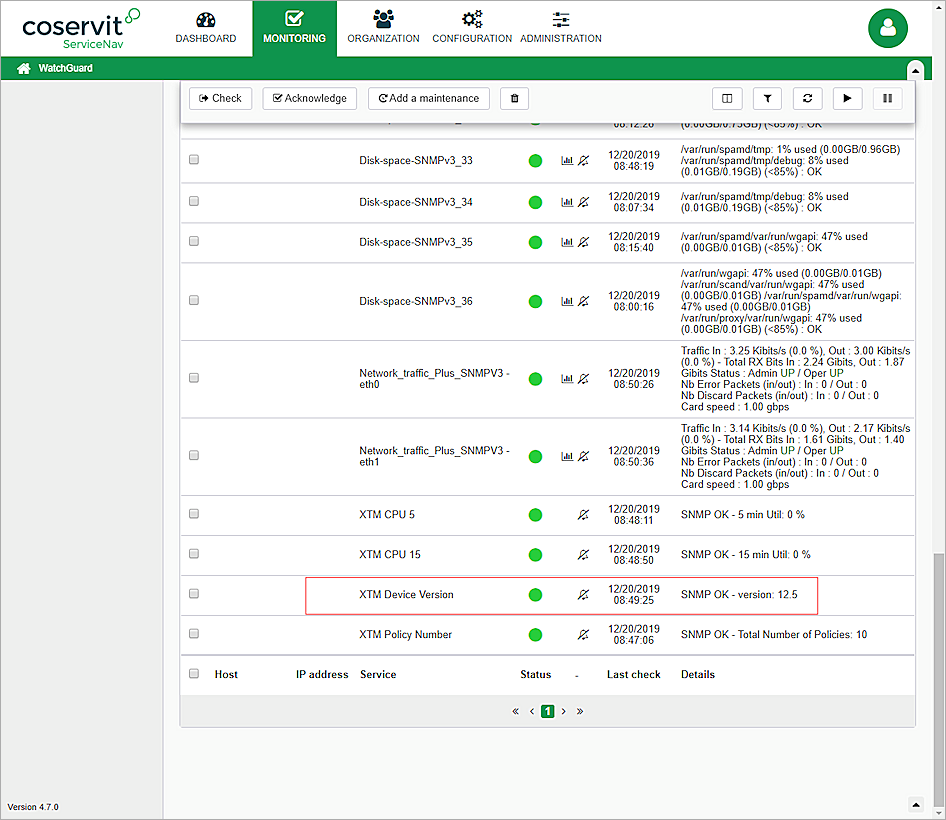Image resolution: width=946 pixels, height=820 pixels.
Task: Go to the last page in pagination
Action: pos(580,712)
